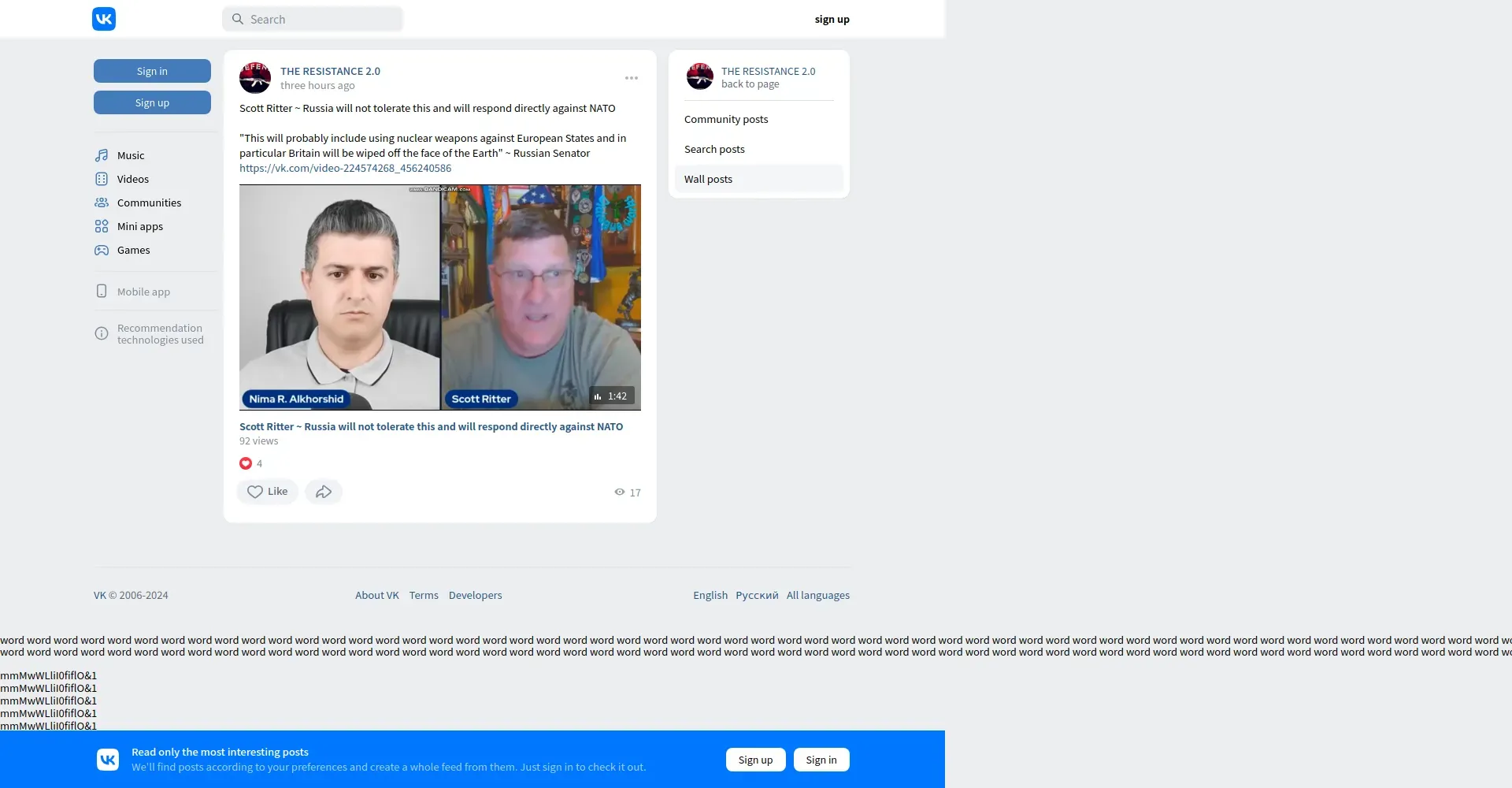Select the Search posts tab
The height and width of the screenshot is (788, 1512).
point(759,149)
